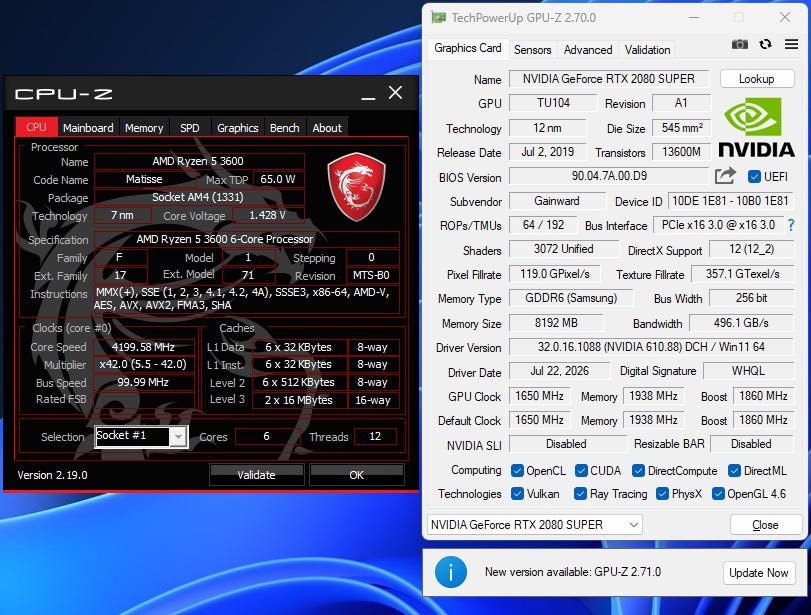Click the blue info icon in update notice
This screenshot has width=811, height=615.
(x=450, y=572)
